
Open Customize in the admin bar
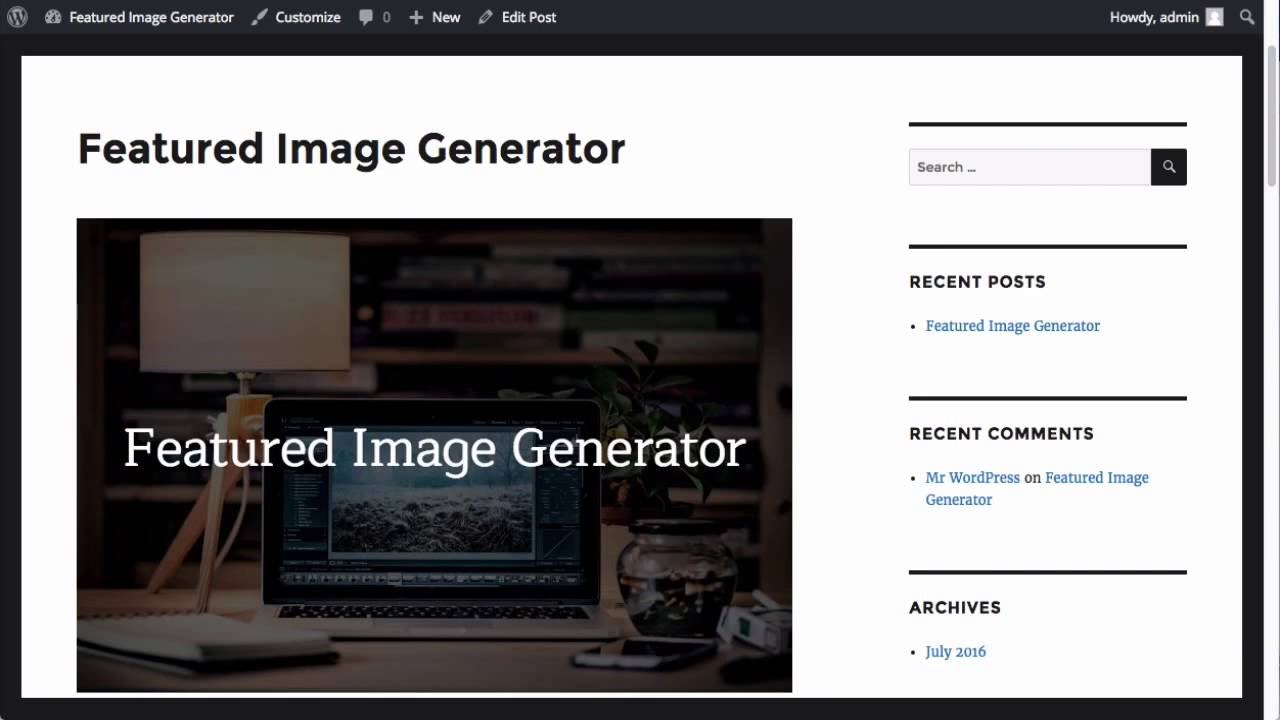pyautogui.click(x=296, y=17)
